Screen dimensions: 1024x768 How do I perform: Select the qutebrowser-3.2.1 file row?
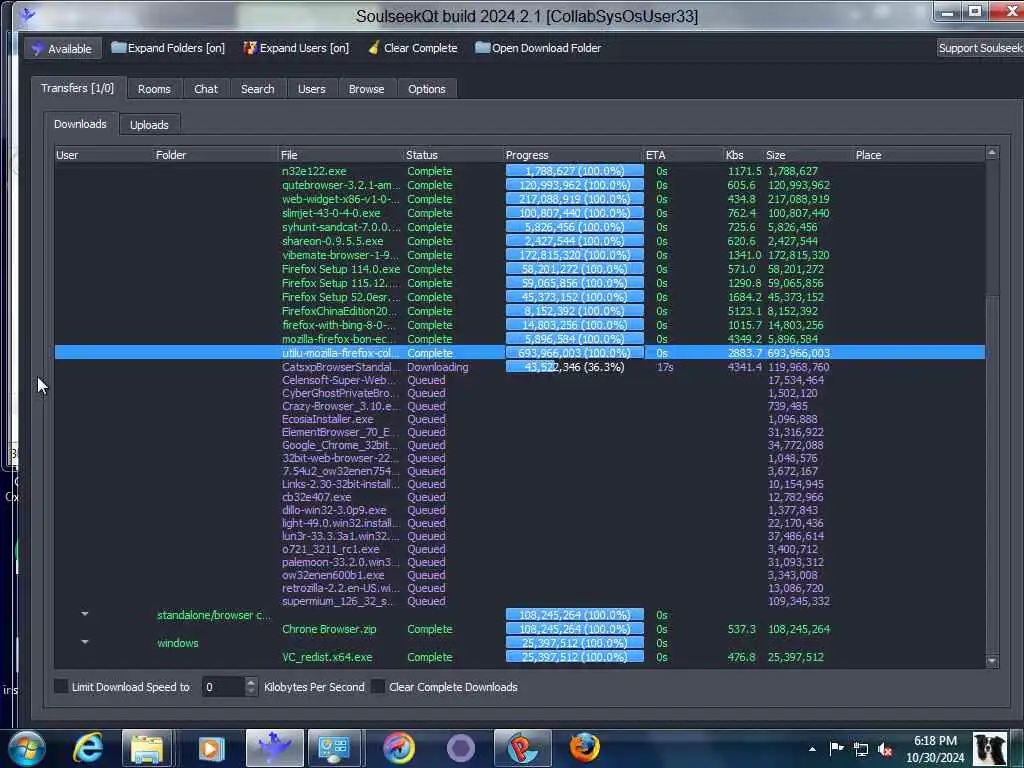click(x=520, y=185)
